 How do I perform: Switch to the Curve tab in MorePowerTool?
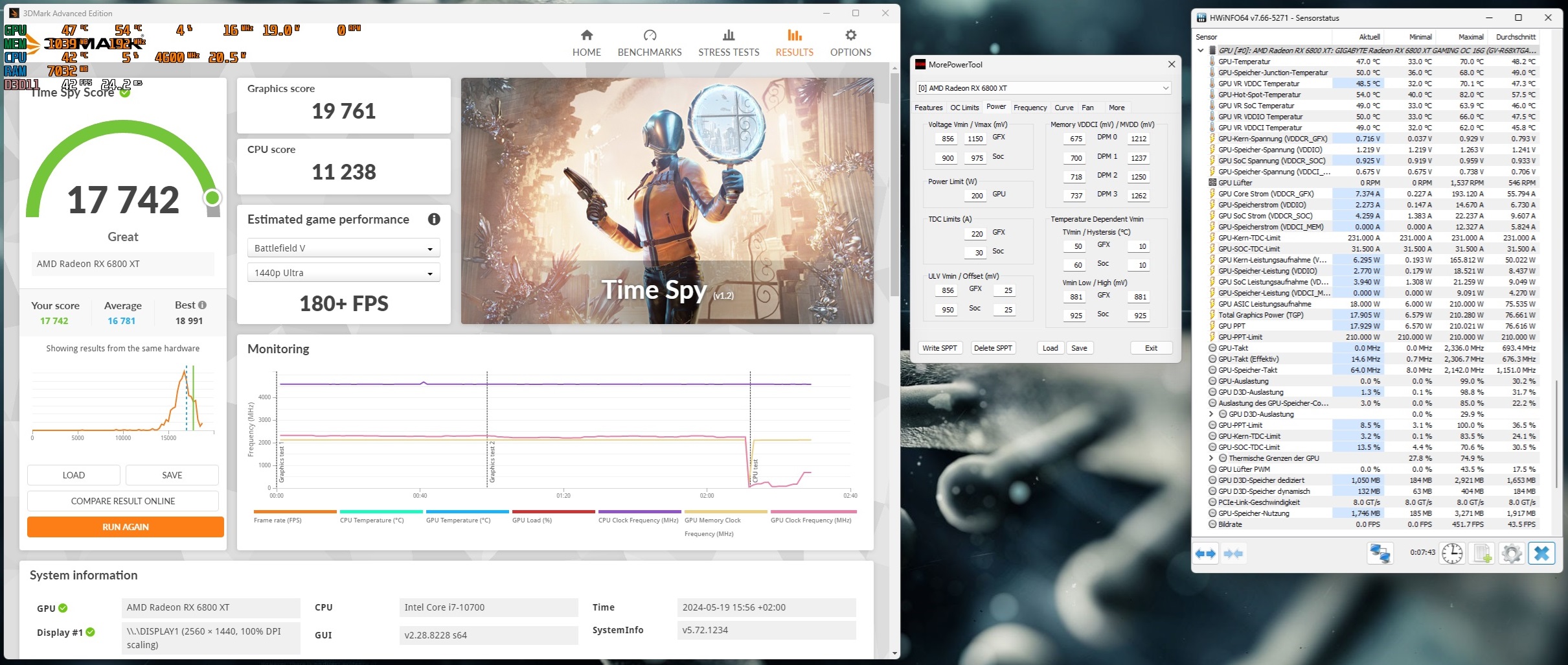click(x=1063, y=107)
